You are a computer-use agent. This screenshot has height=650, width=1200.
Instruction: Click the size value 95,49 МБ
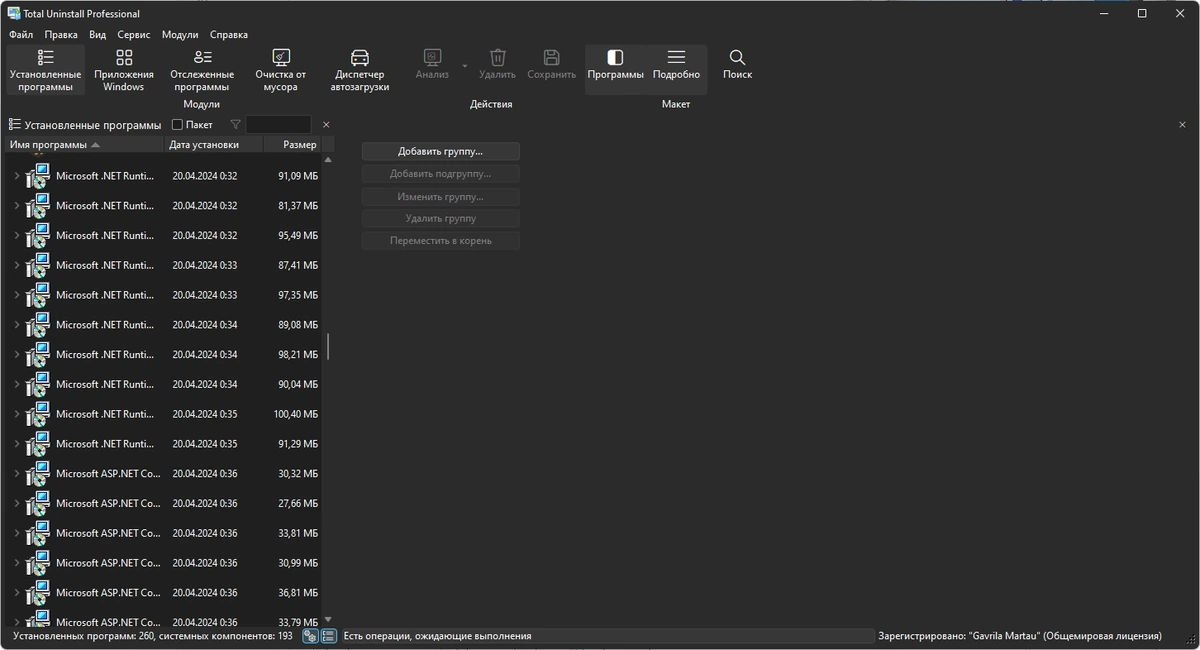point(297,236)
